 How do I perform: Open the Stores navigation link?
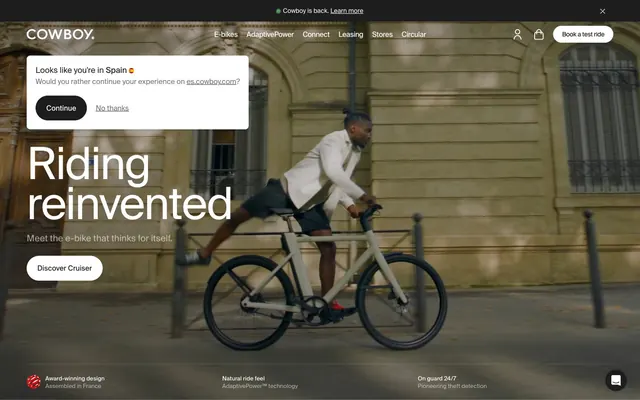pyautogui.click(x=382, y=34)
